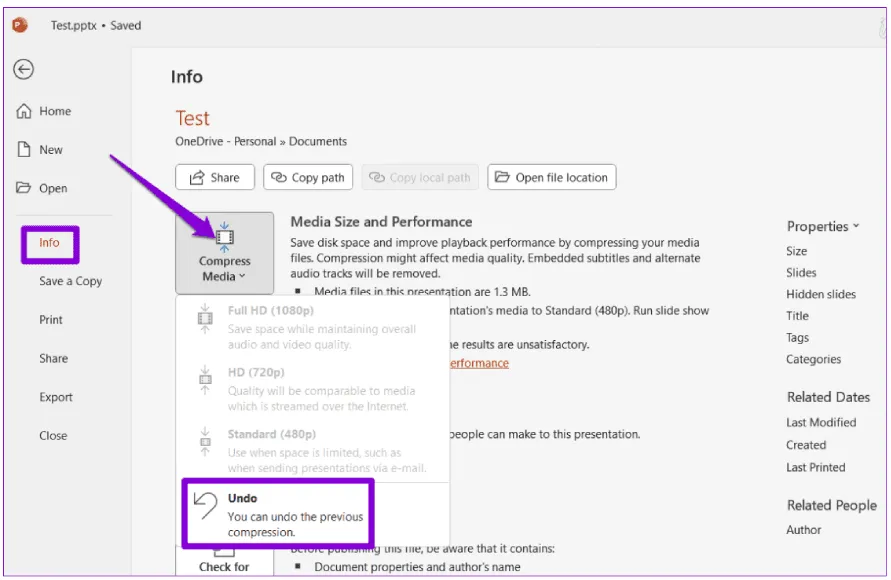Viewport: 891px width, 580px height.
Task: Select Save a Copy in the sidebar
Action: [x=70, y=281]
